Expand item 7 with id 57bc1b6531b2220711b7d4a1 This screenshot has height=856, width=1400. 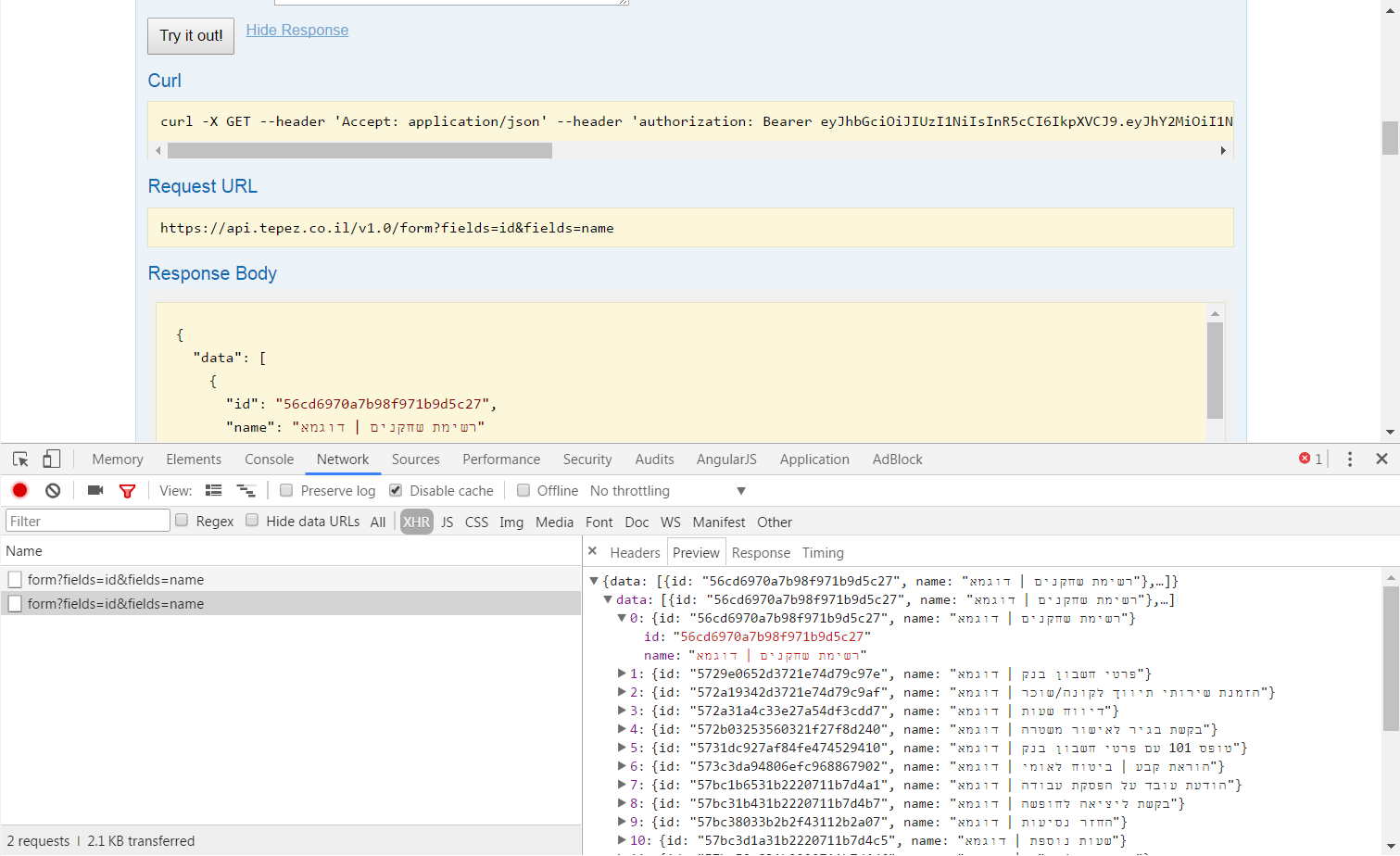(622, 785)
